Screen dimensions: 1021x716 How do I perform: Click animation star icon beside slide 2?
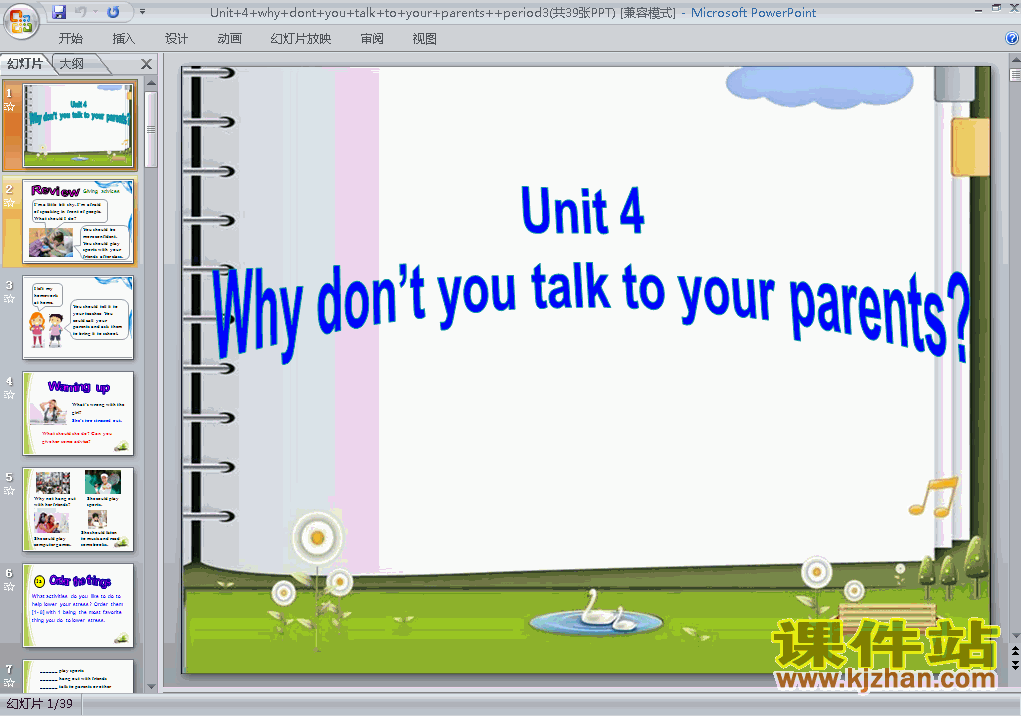click(9, 203)
